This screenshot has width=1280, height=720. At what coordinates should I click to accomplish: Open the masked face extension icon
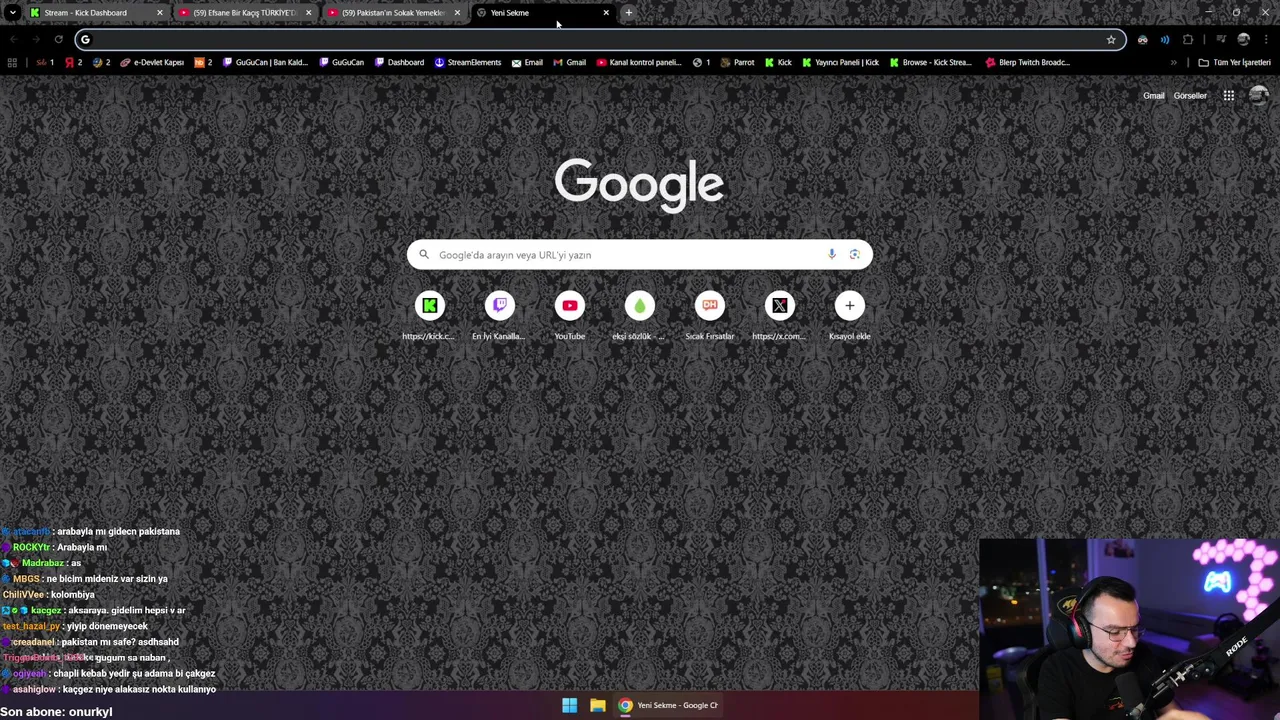1143,39
